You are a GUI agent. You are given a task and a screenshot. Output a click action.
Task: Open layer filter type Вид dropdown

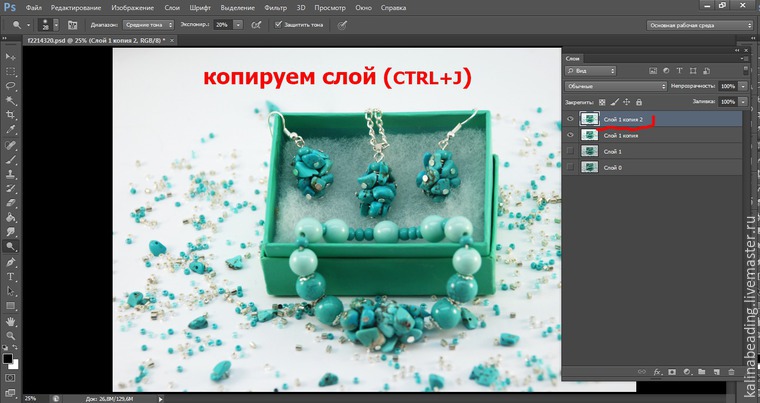[590, 71]
